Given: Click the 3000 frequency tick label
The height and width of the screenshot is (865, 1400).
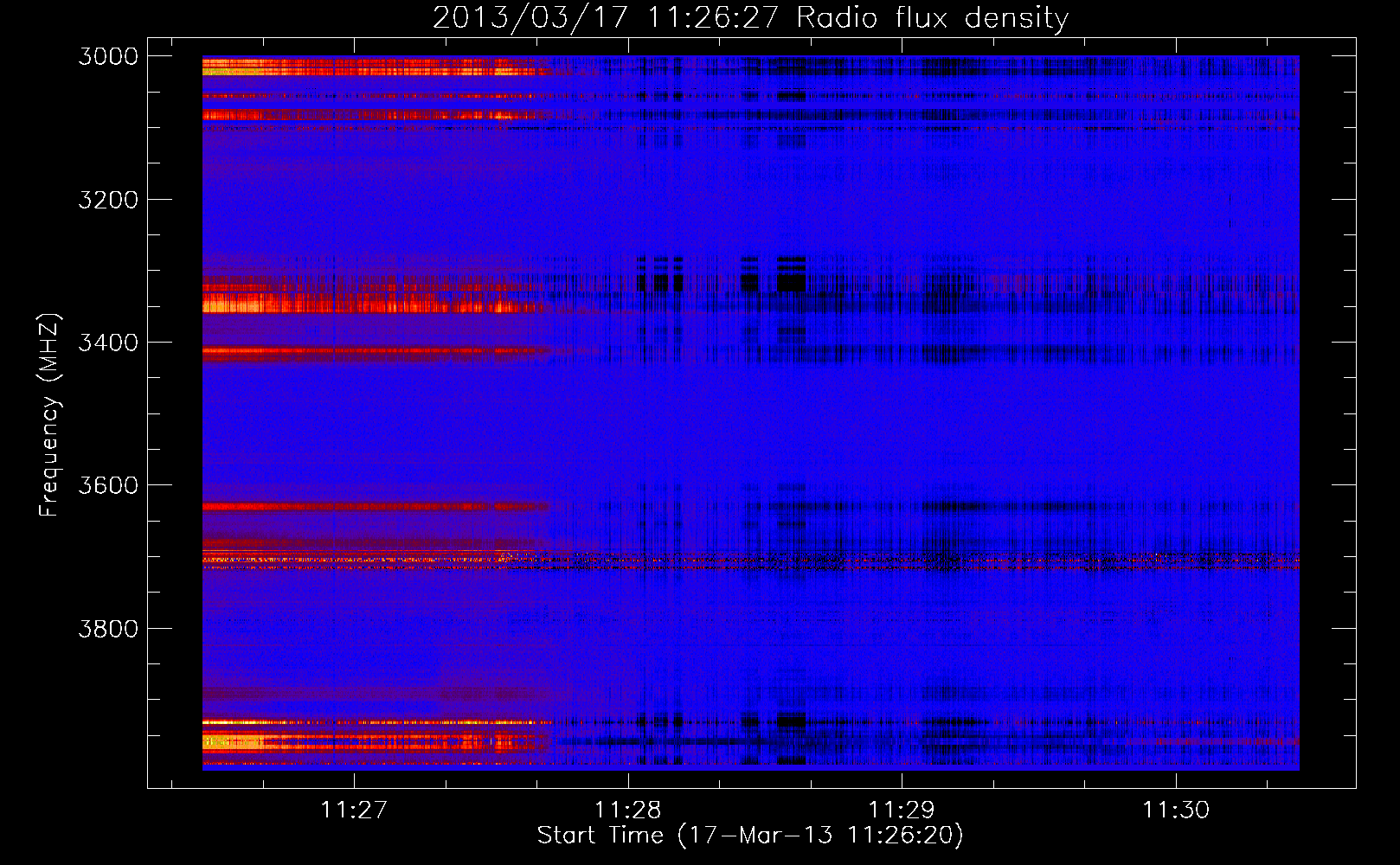Looking at the screenshot, I should click(108, 56).
